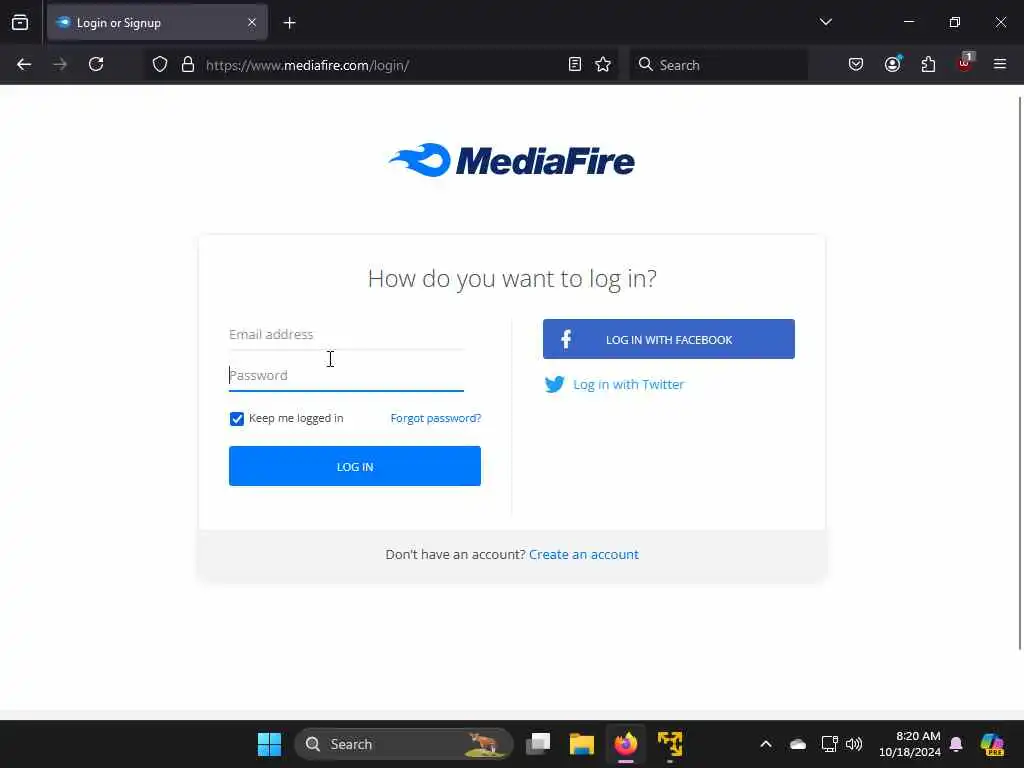Click the Don't have an account? text
This screenshot has height=768, width=1024.
[x=455, y=554]
